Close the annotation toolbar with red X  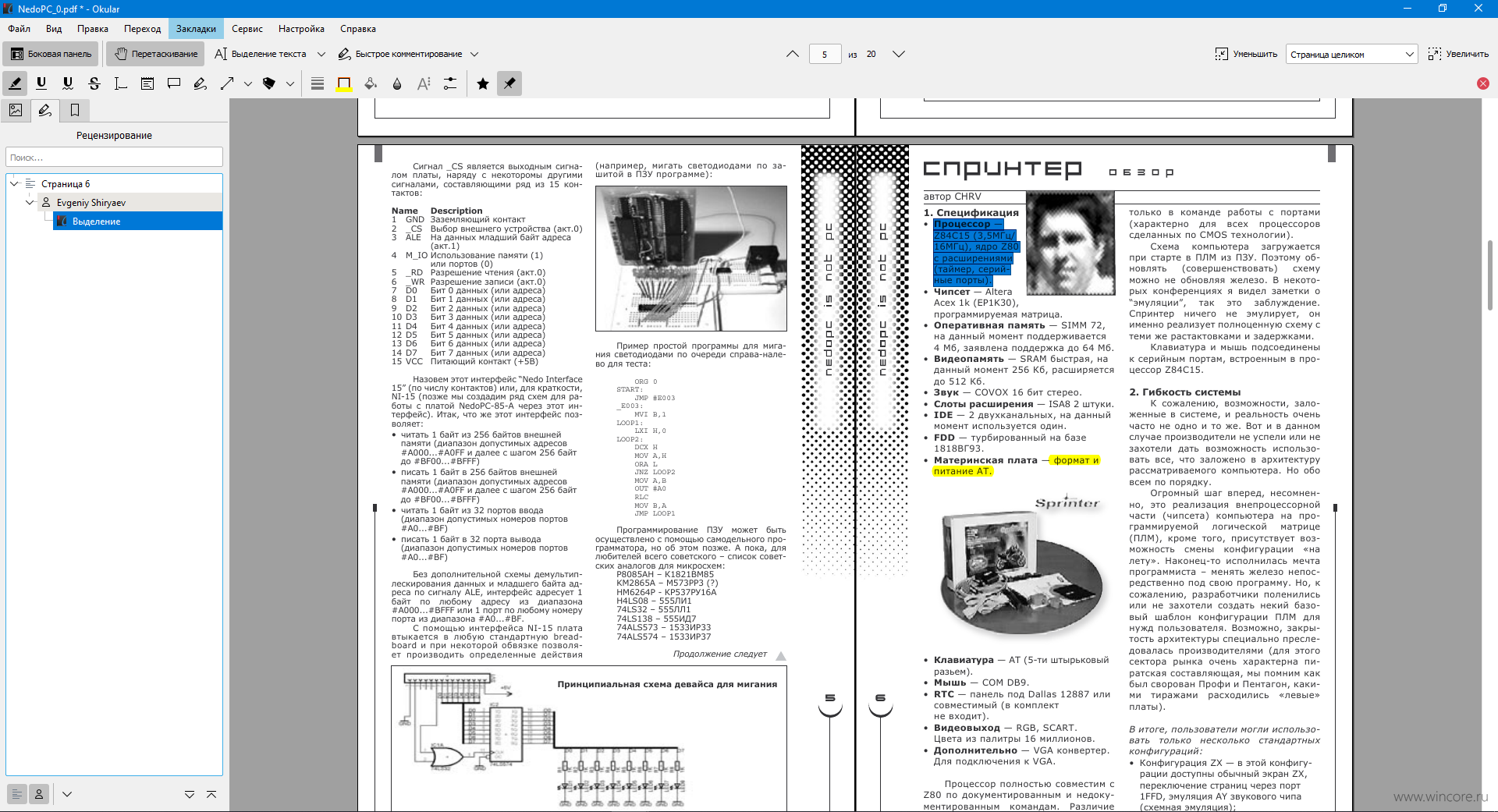pos(1483,83)
